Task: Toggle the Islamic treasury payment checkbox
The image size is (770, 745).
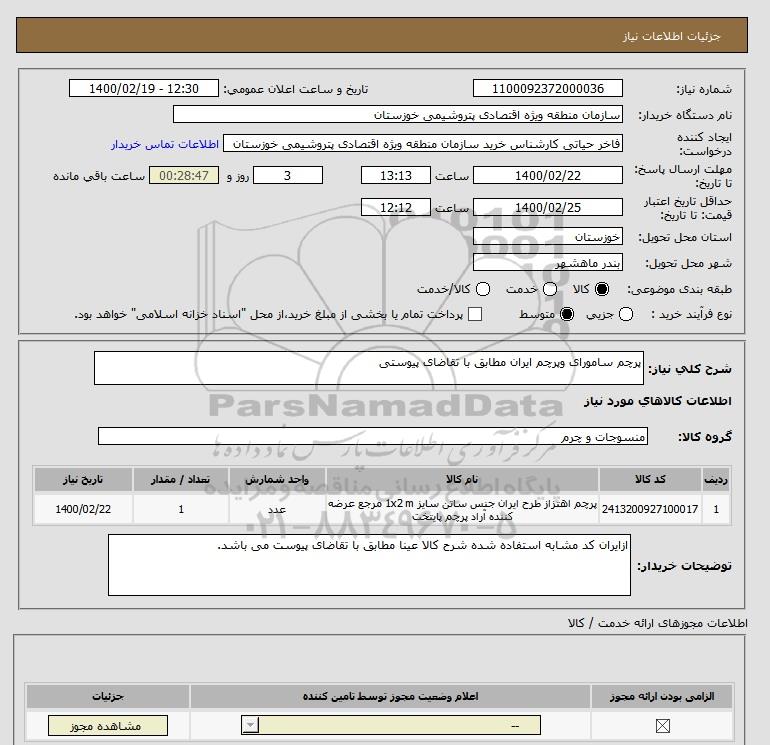Action: coord(475,314)
